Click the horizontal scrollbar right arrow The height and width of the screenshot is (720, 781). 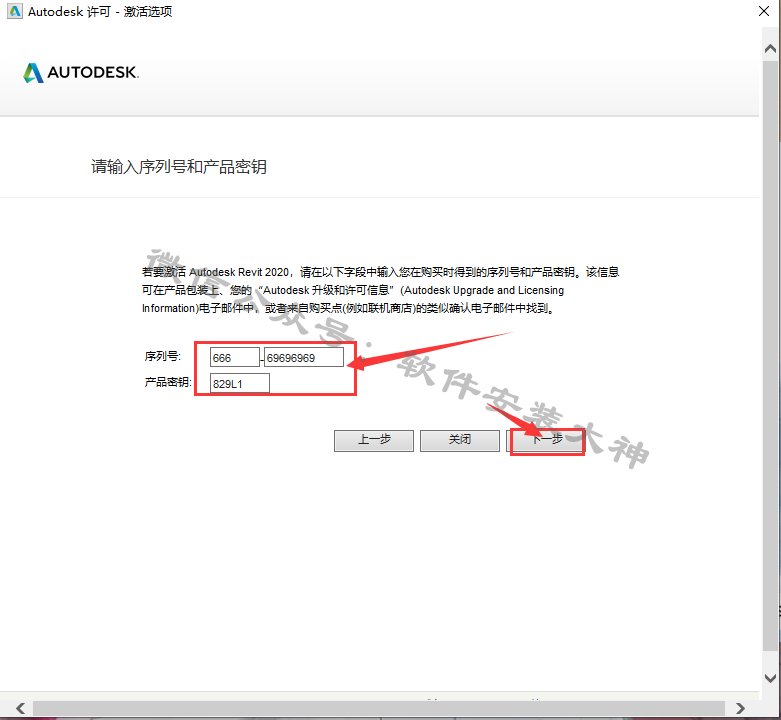pos(740,708)
